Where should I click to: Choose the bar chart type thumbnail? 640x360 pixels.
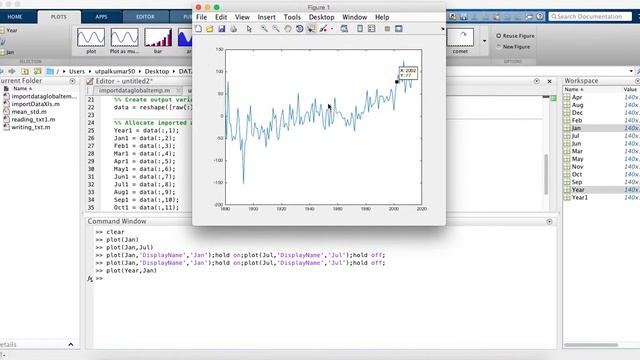coord(158,40)
